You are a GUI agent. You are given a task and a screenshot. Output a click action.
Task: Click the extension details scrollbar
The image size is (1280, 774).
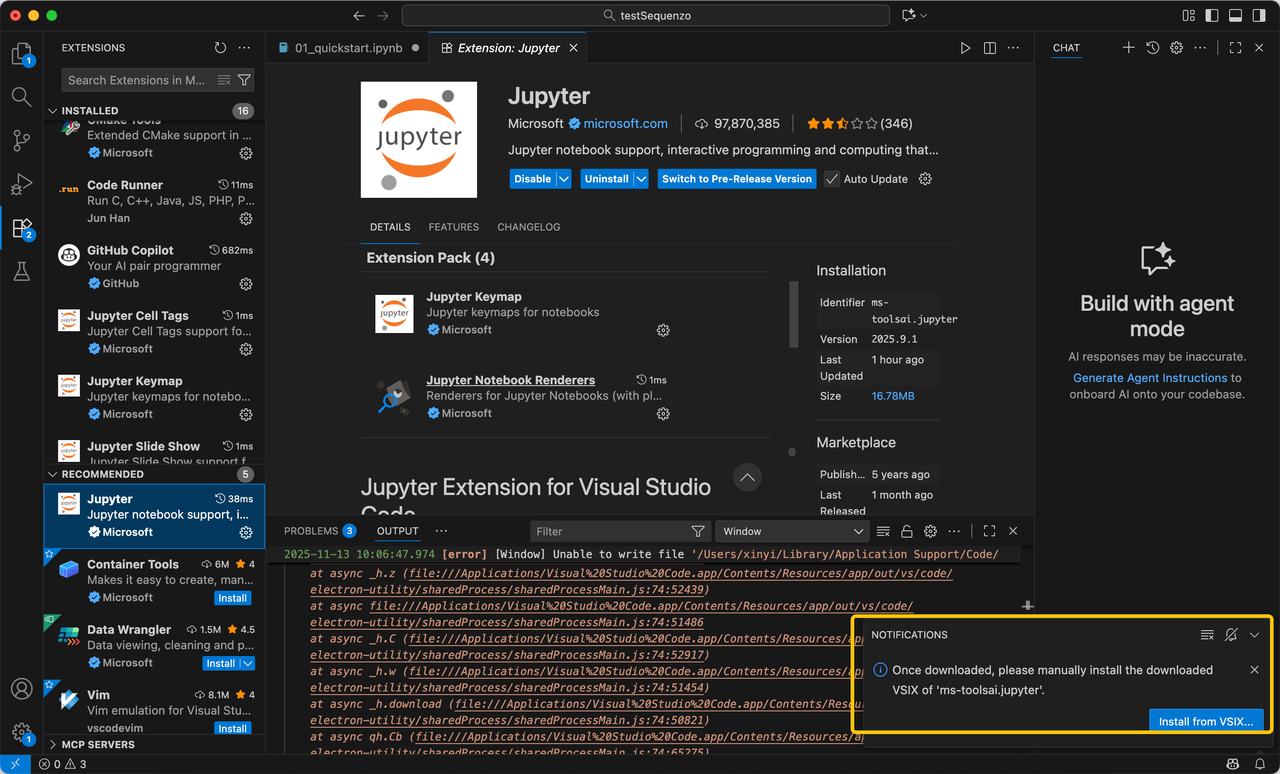[x=794, y=312]
